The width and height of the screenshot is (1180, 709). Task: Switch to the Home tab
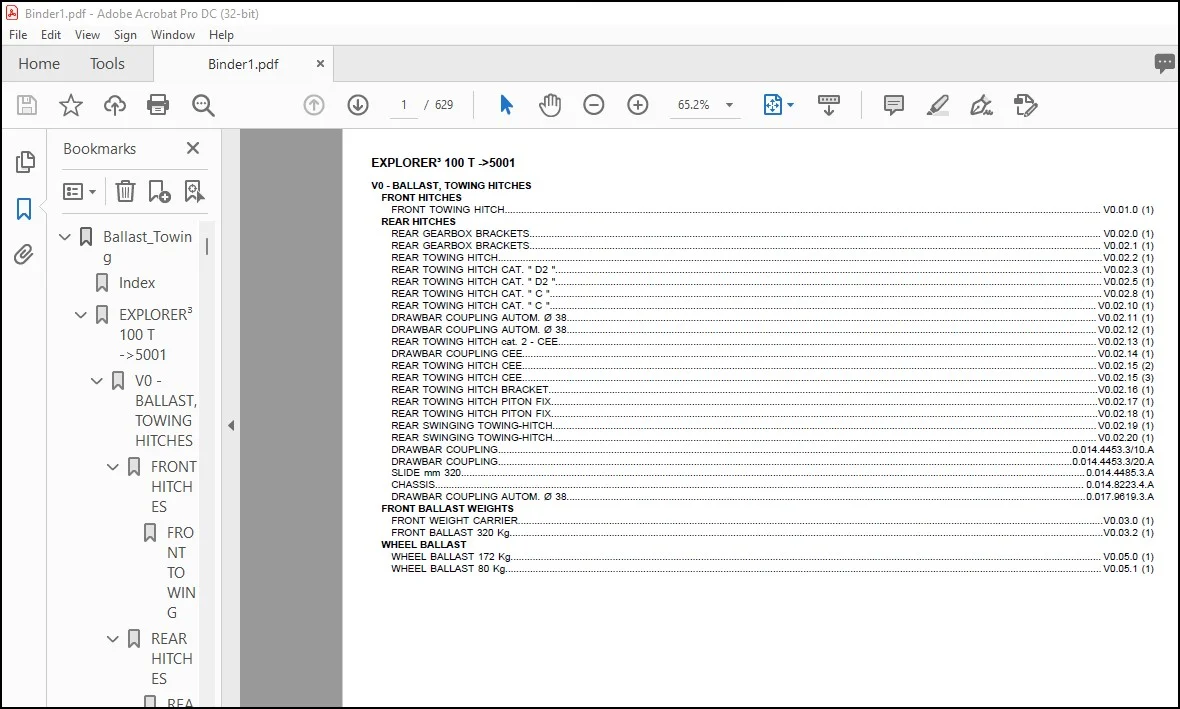[x=39, y=64]
